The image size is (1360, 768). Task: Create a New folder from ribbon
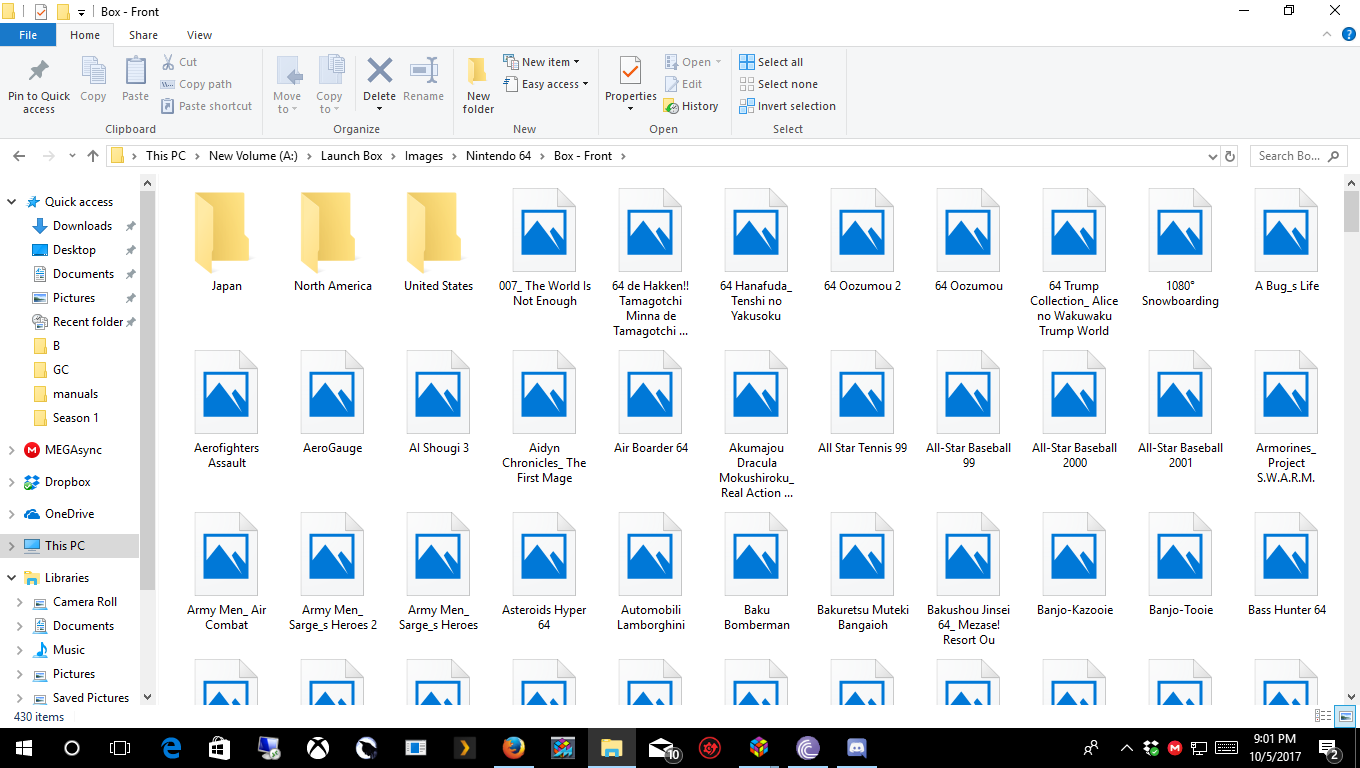point(478,84)
